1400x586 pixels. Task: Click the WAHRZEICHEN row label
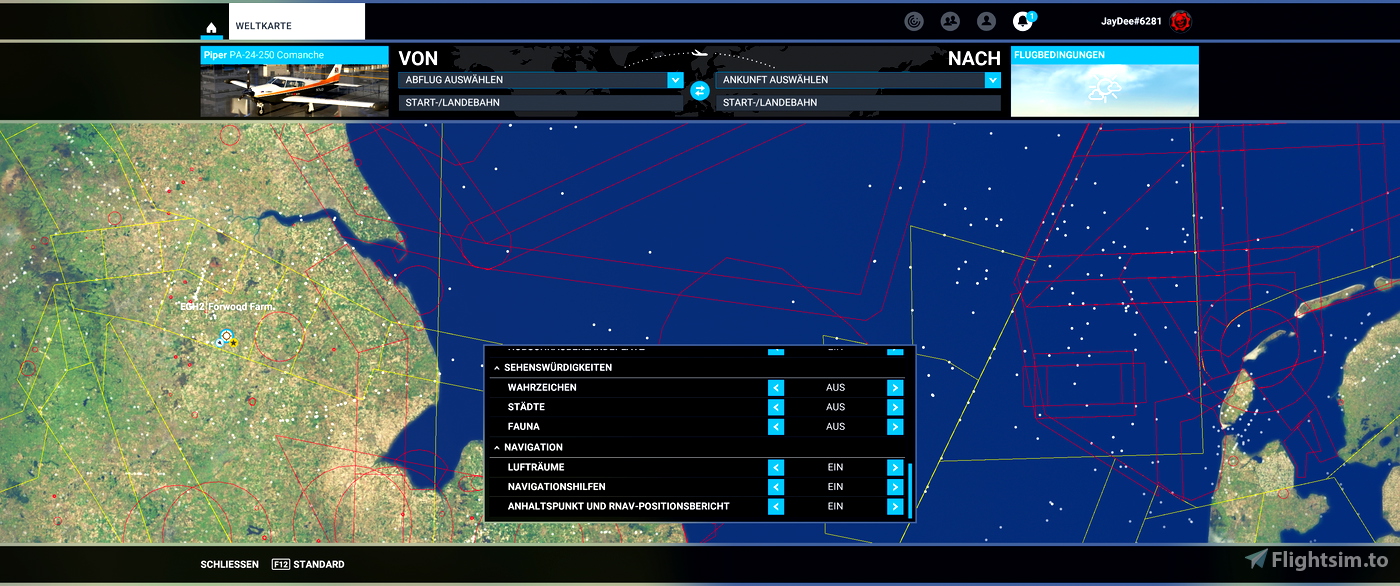(542, 388)
